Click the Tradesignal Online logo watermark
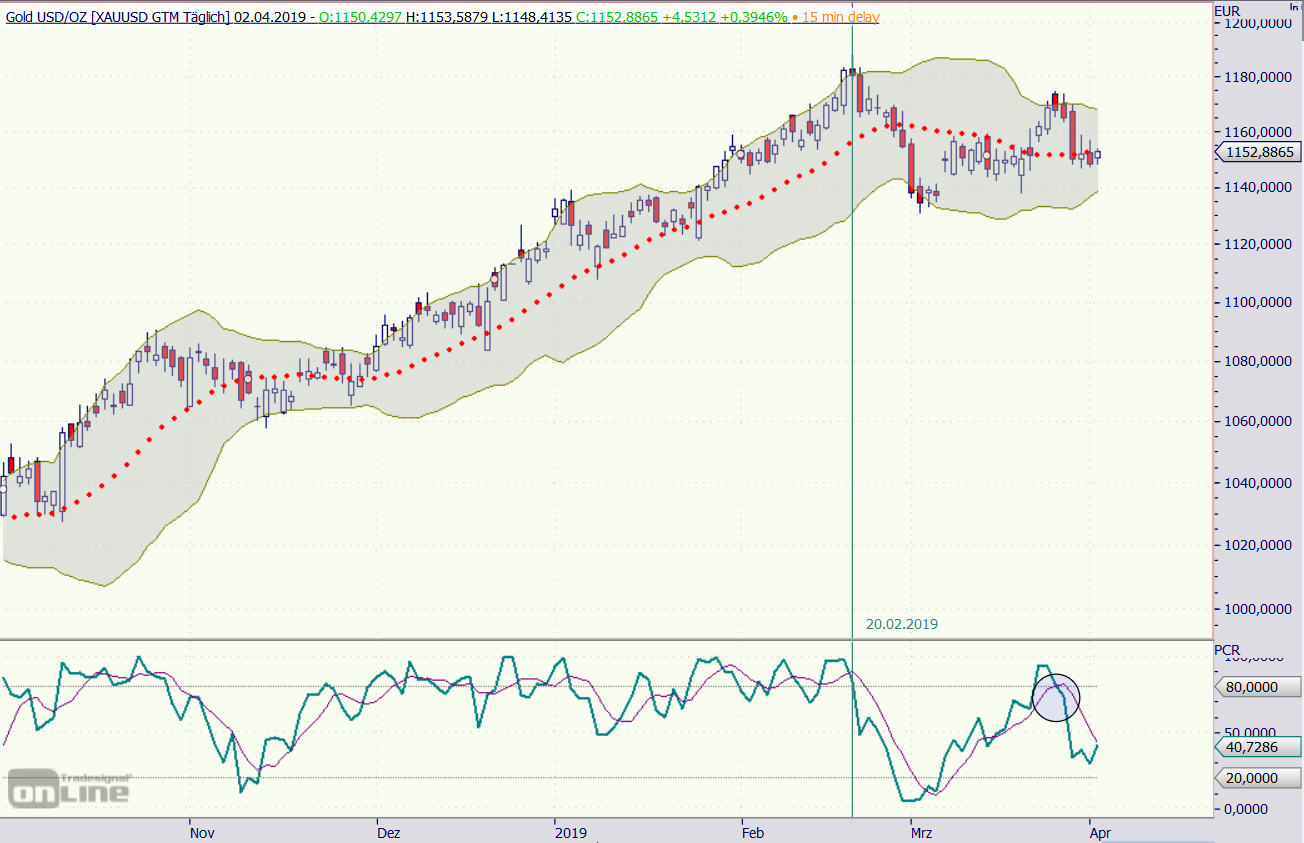The height and width of the screenshot is (843, 1304). pyautogui.click(x=70, y=788)
